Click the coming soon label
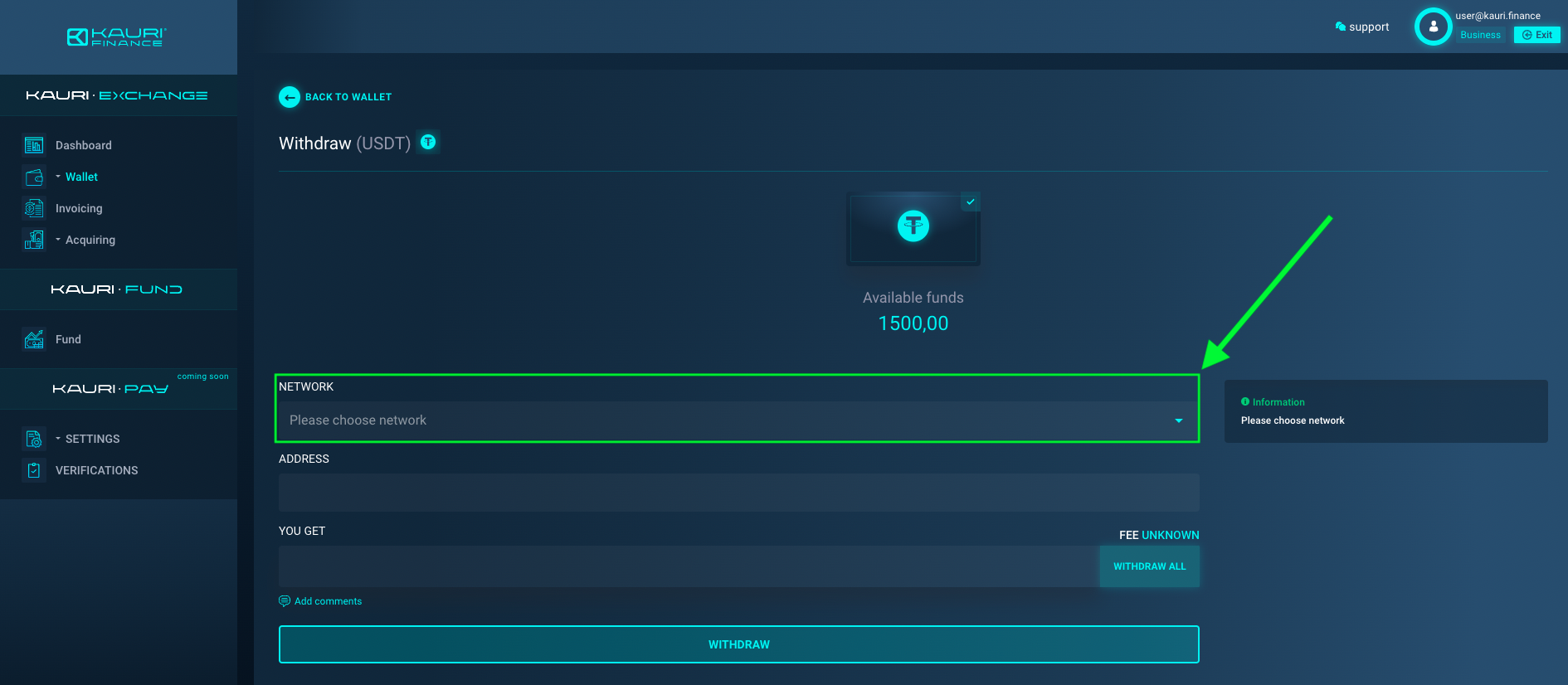The width and height of the screenshot is (1568, 685). coord(202,377)
